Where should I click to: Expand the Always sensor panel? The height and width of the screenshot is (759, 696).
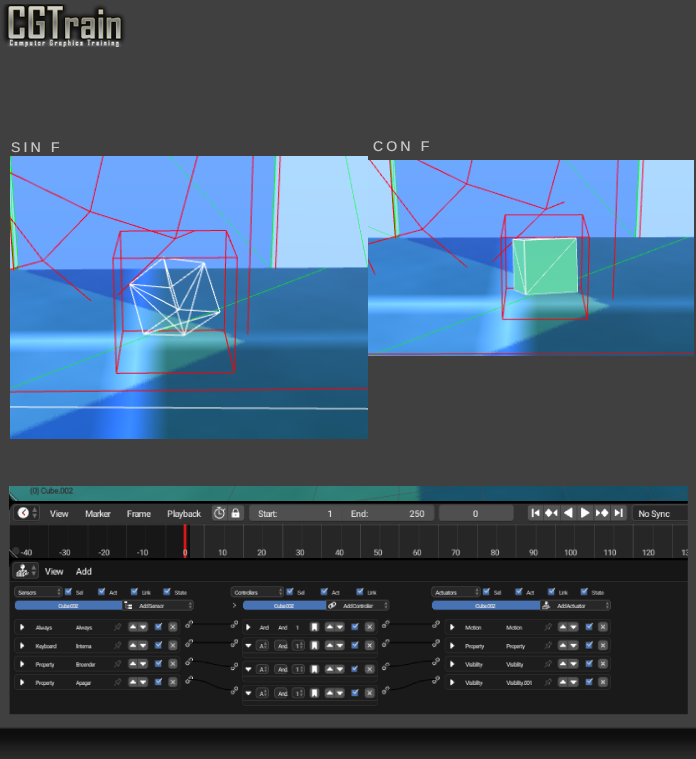[x=20, y=627]
